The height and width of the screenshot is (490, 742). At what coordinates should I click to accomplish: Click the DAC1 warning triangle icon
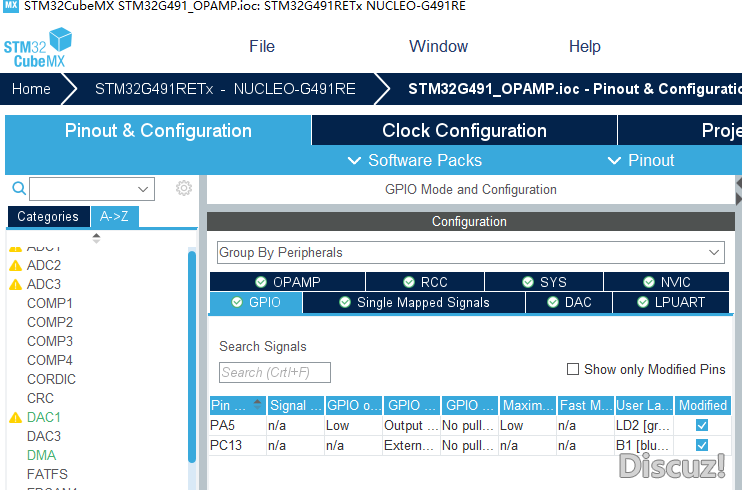click(16, 418)
